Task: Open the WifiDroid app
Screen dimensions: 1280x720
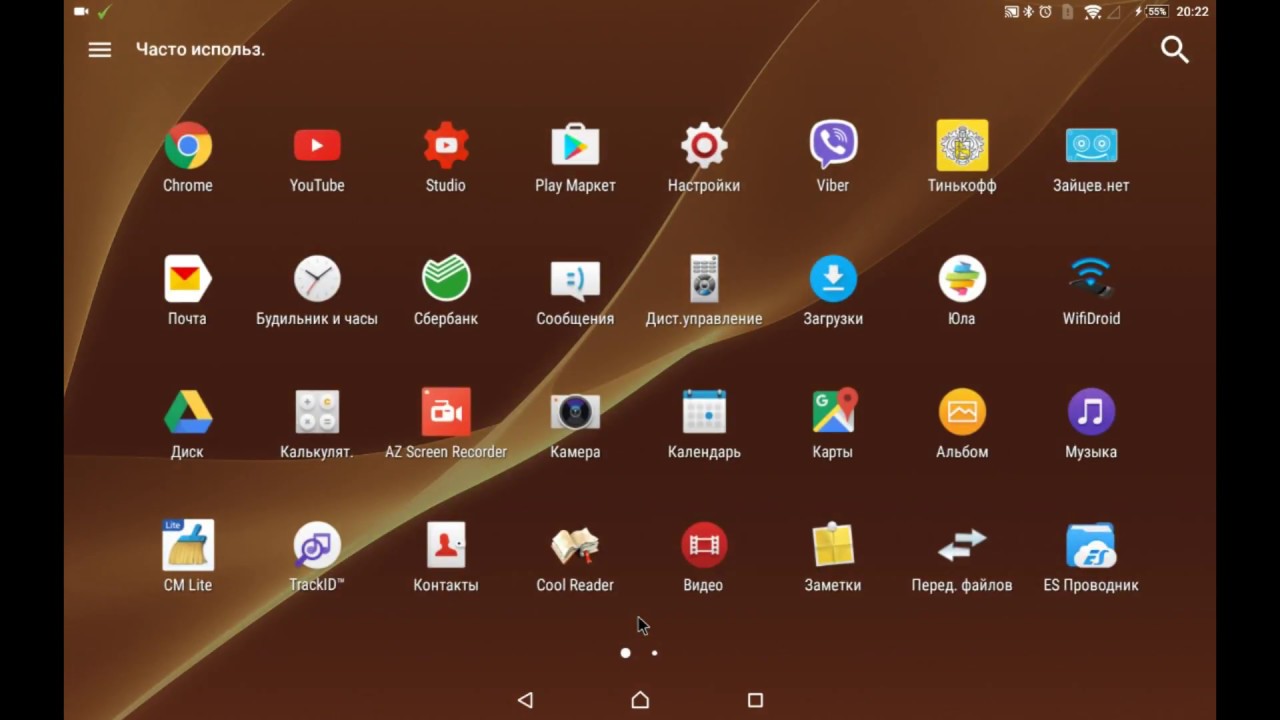Action: coord(1091,279)
